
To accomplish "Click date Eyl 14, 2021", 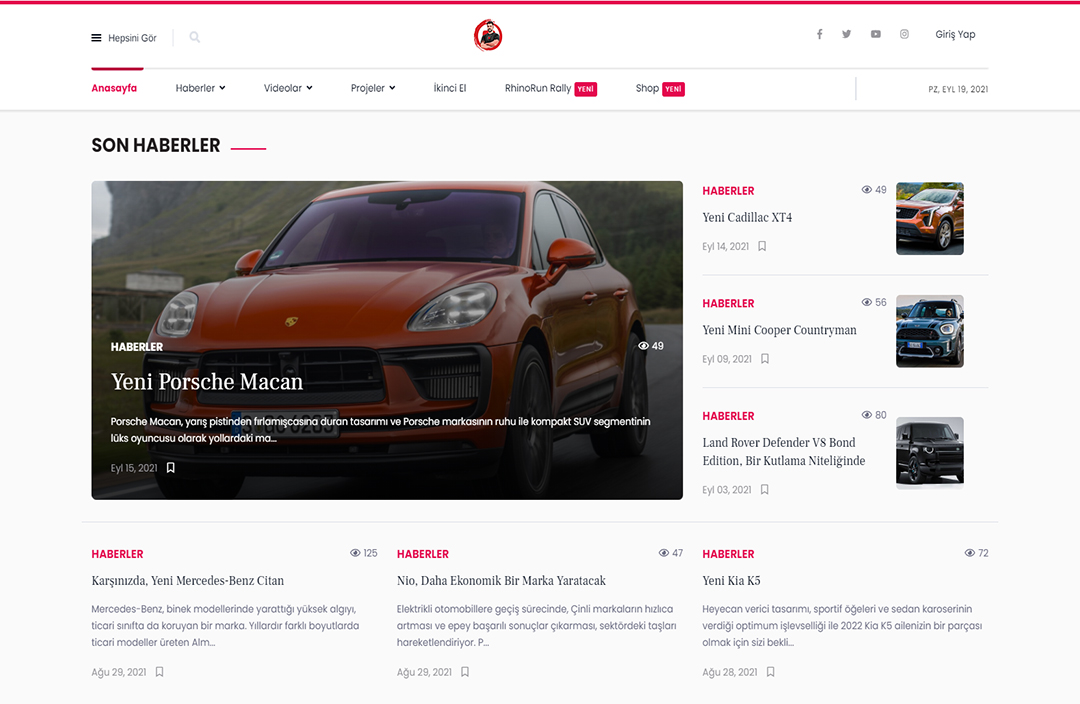I will click(725, 246).
